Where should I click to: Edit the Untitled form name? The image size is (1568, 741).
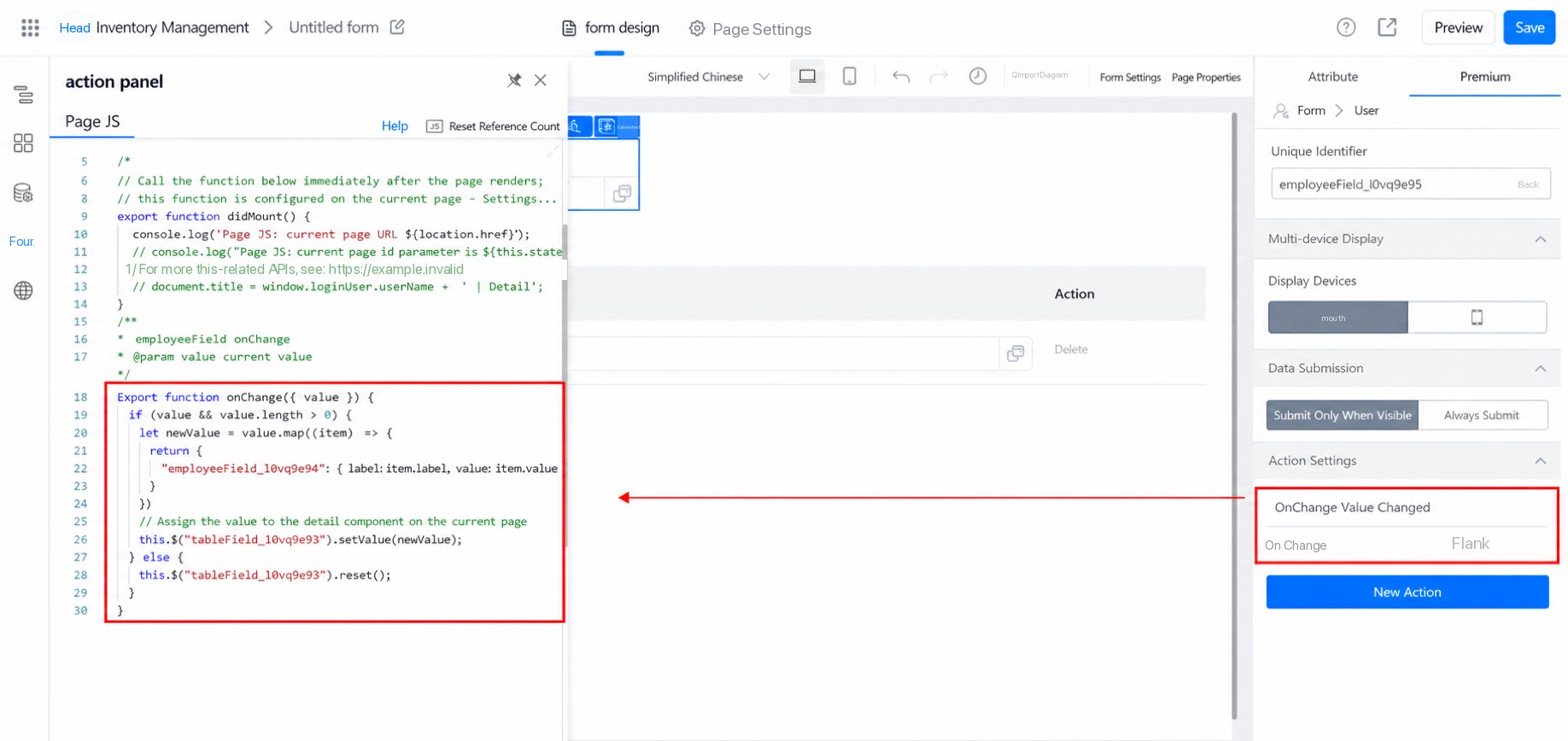[x=397, y=27]
